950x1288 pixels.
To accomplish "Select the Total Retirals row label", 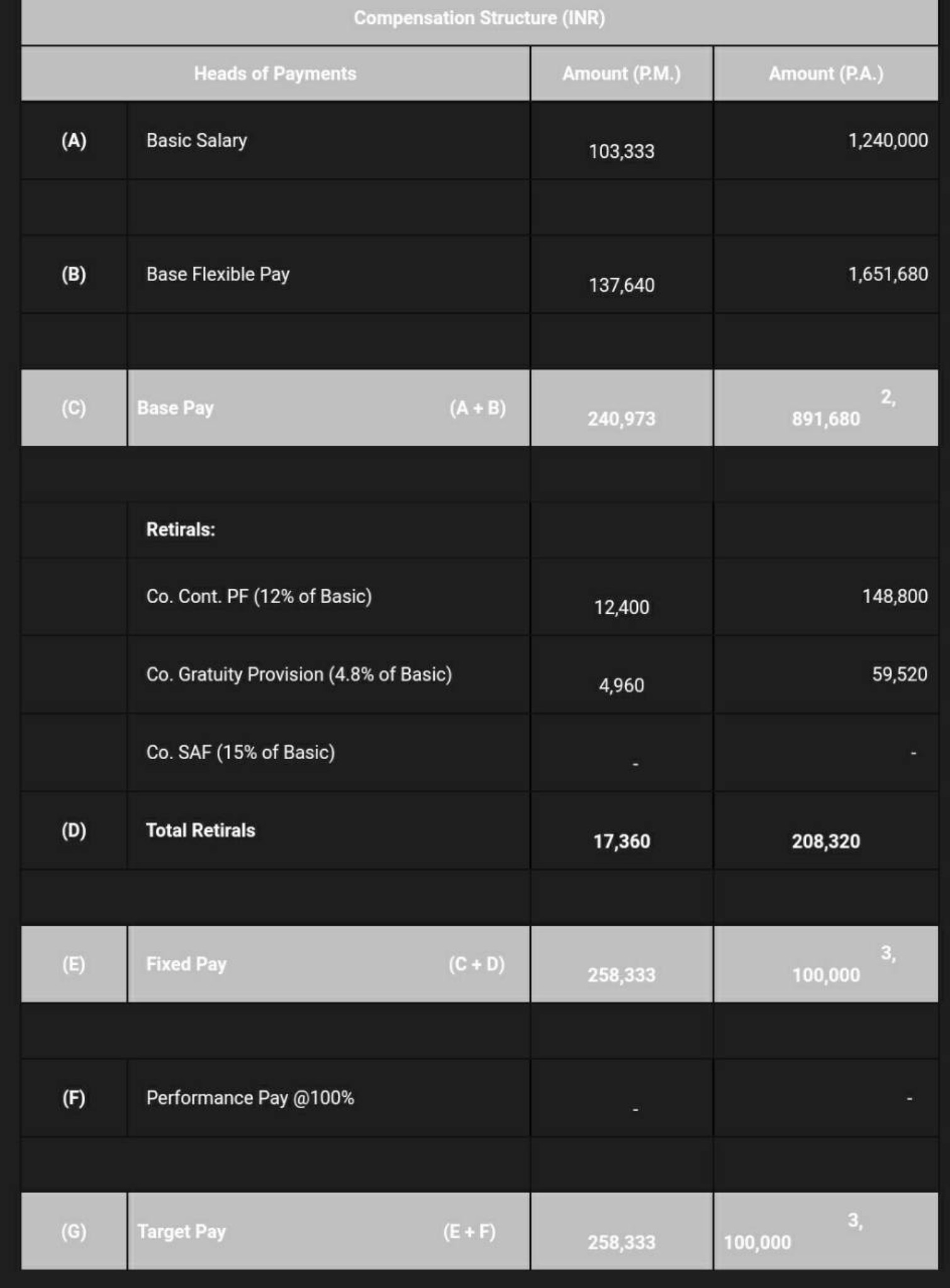I will [201, 830].
